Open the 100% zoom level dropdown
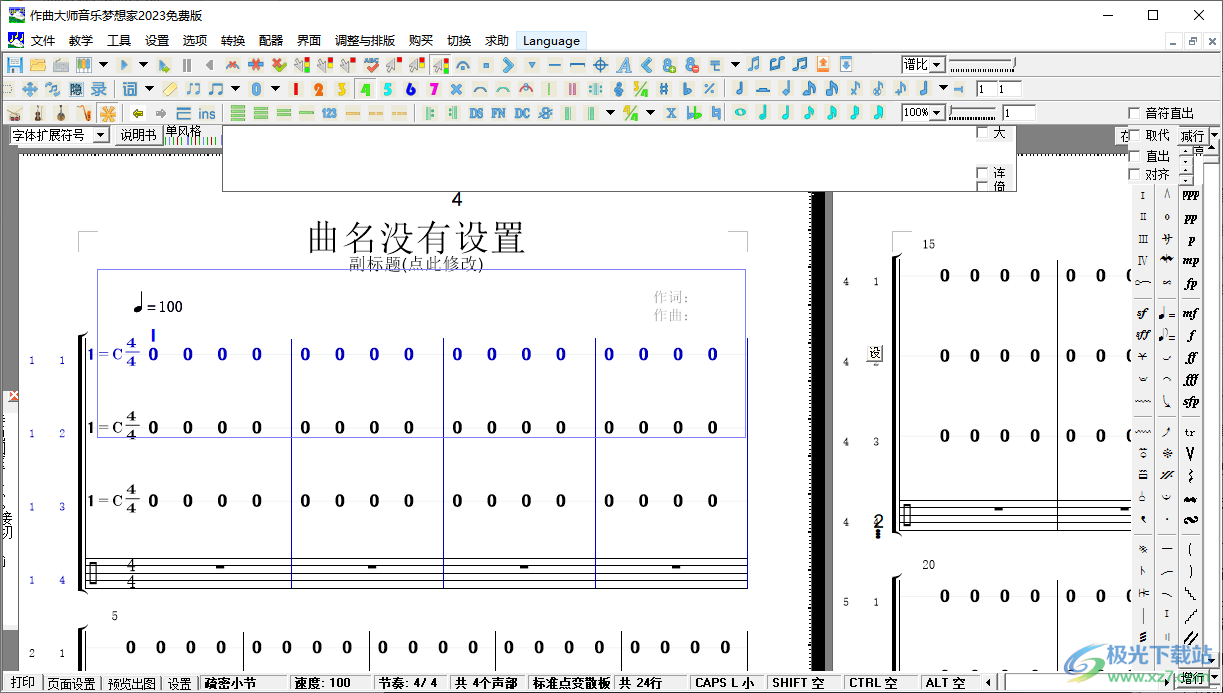Screen dimensions: 1223x693 point(936,112)
